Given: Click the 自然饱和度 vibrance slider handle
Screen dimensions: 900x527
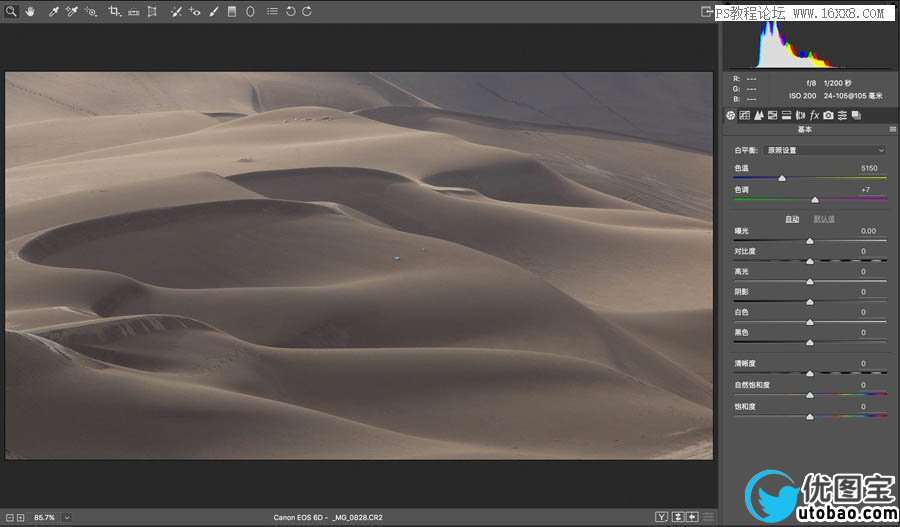Looking at the screenshot, I should point(810,395).
